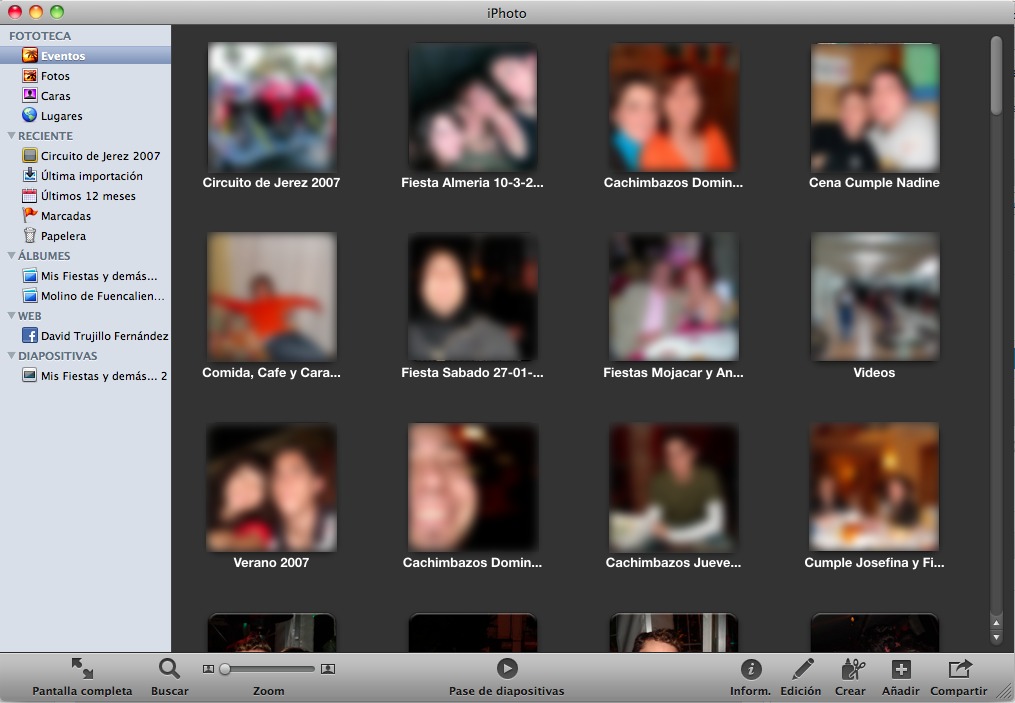Select the Comida, Cafe y Cara event thumbnail

point(272,296)
